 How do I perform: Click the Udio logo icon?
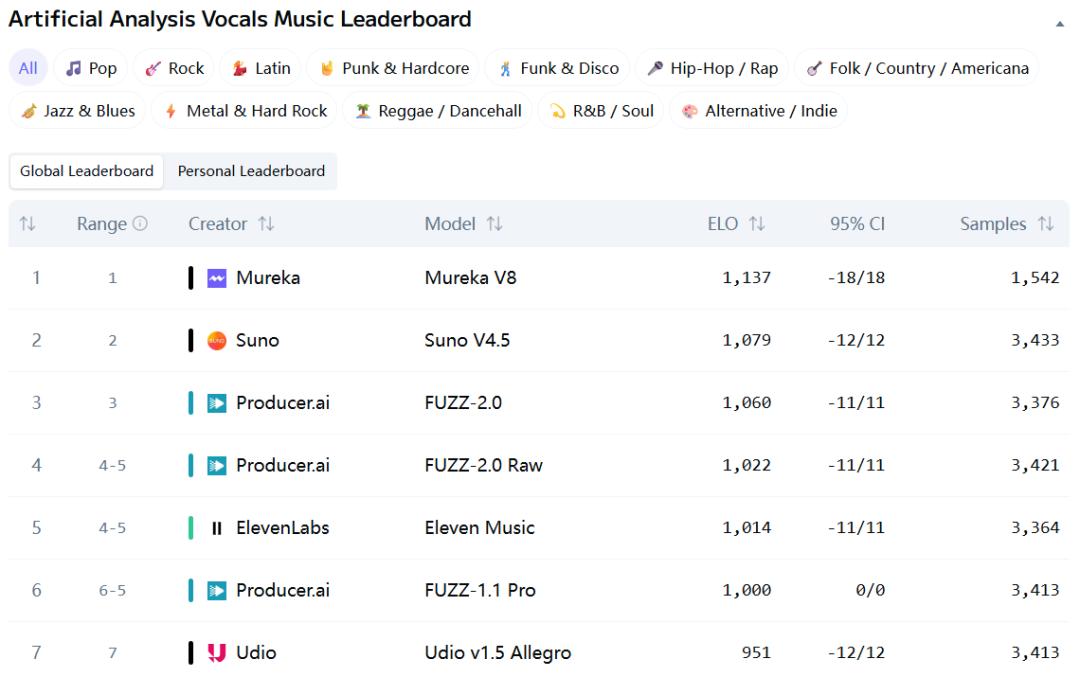[x=217, y=653]
